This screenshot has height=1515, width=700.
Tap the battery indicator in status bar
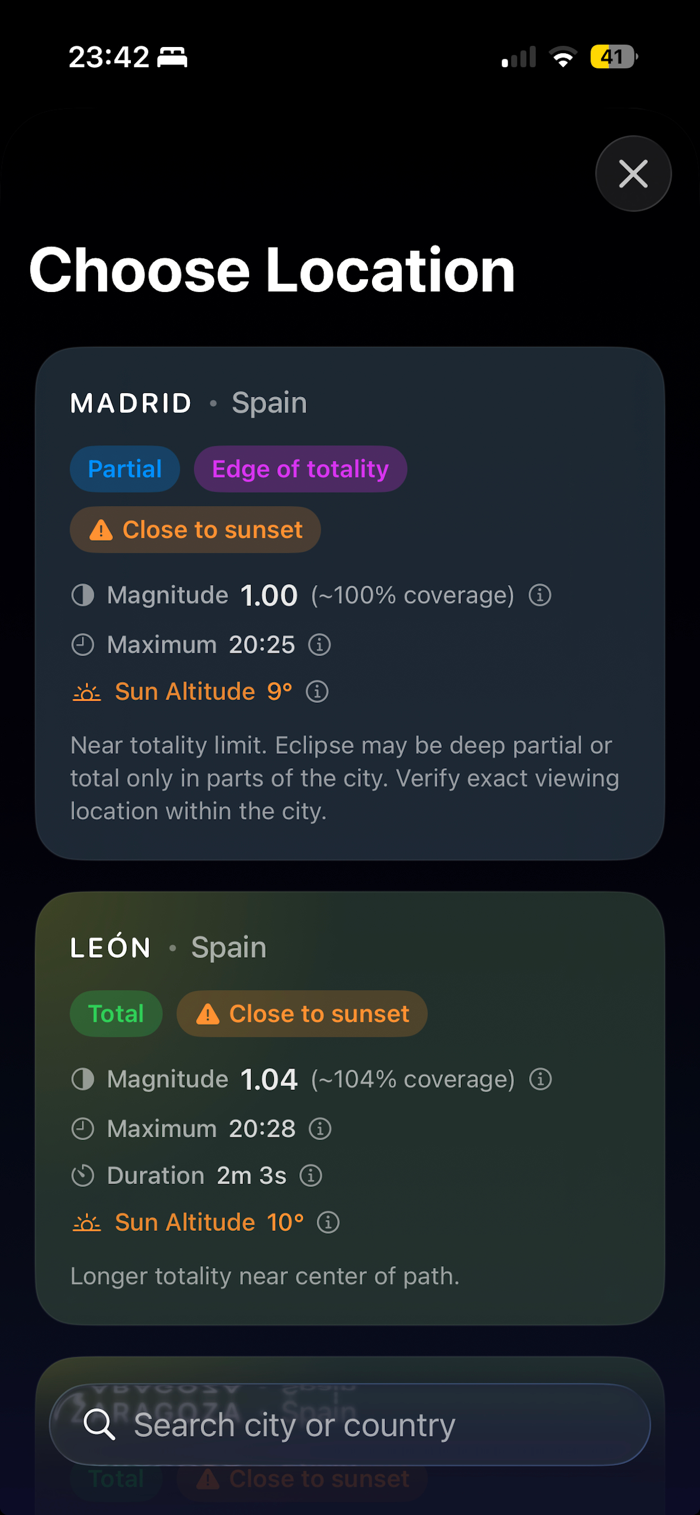[x=613, y=57]
